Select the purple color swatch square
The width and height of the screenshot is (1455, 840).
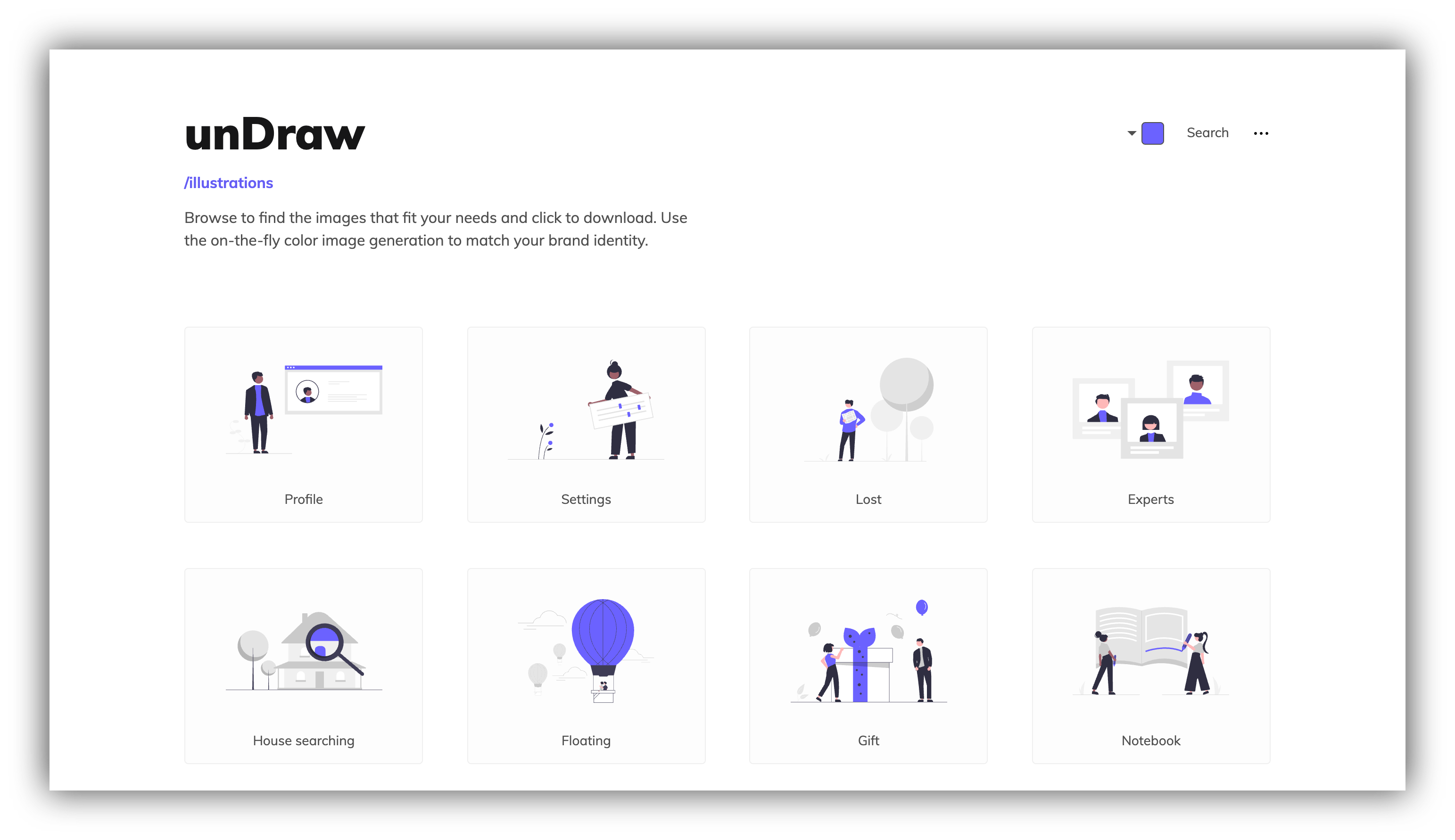pos(1153,132)
